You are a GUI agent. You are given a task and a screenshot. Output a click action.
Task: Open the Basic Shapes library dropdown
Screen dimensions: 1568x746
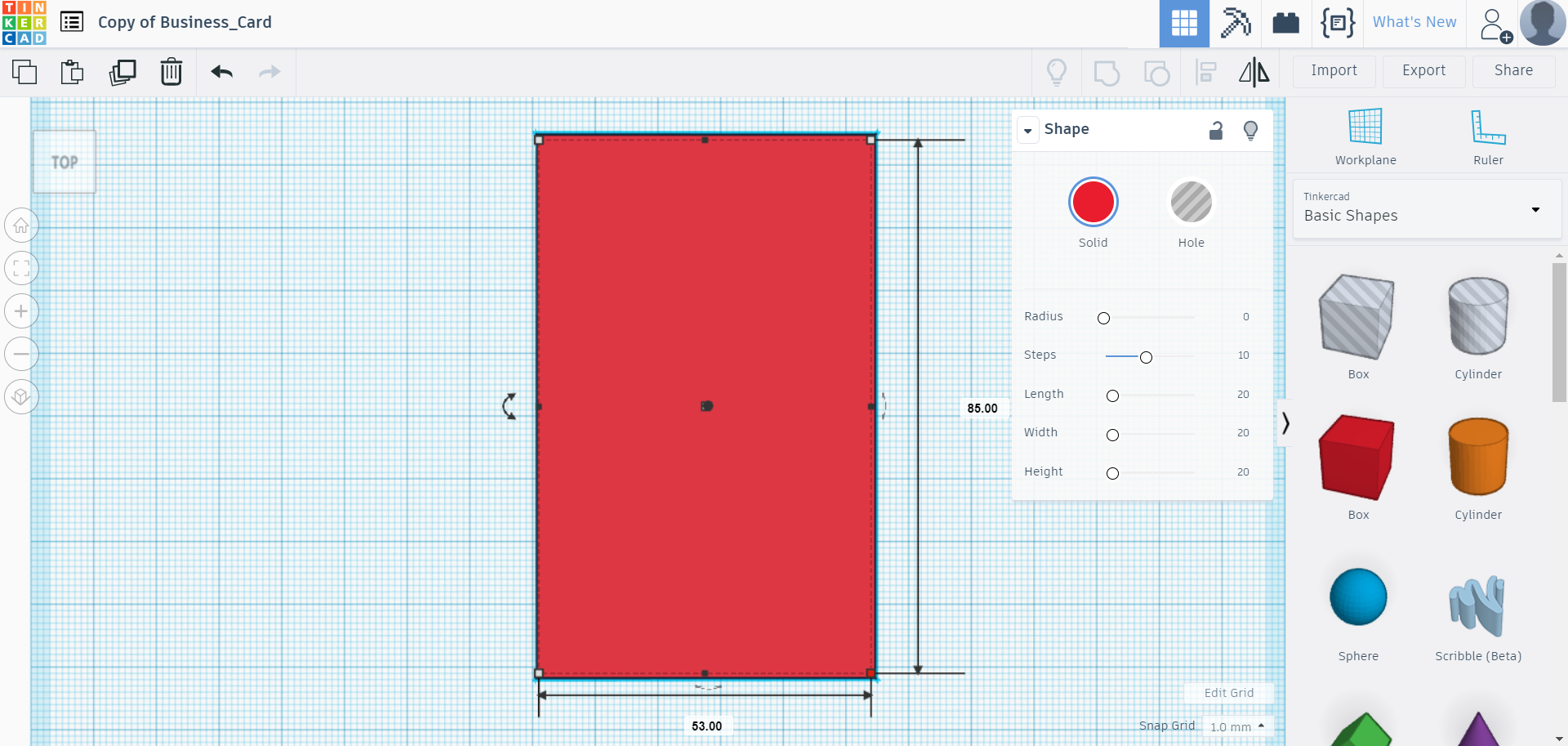pyautogui.click(x=1428, y=209)
